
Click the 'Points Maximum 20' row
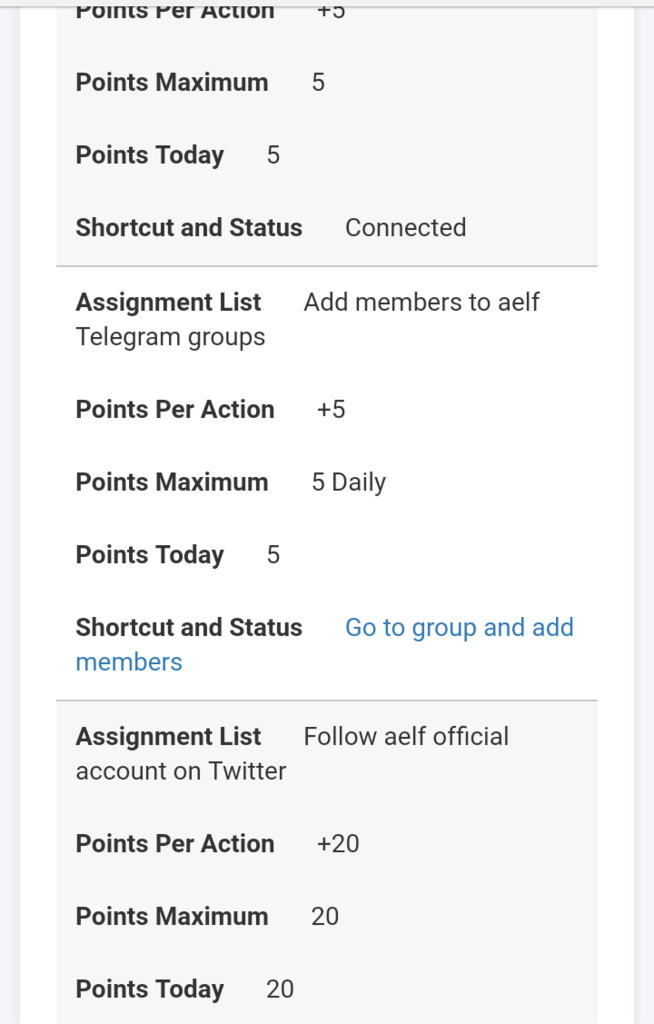coord(324,917)
